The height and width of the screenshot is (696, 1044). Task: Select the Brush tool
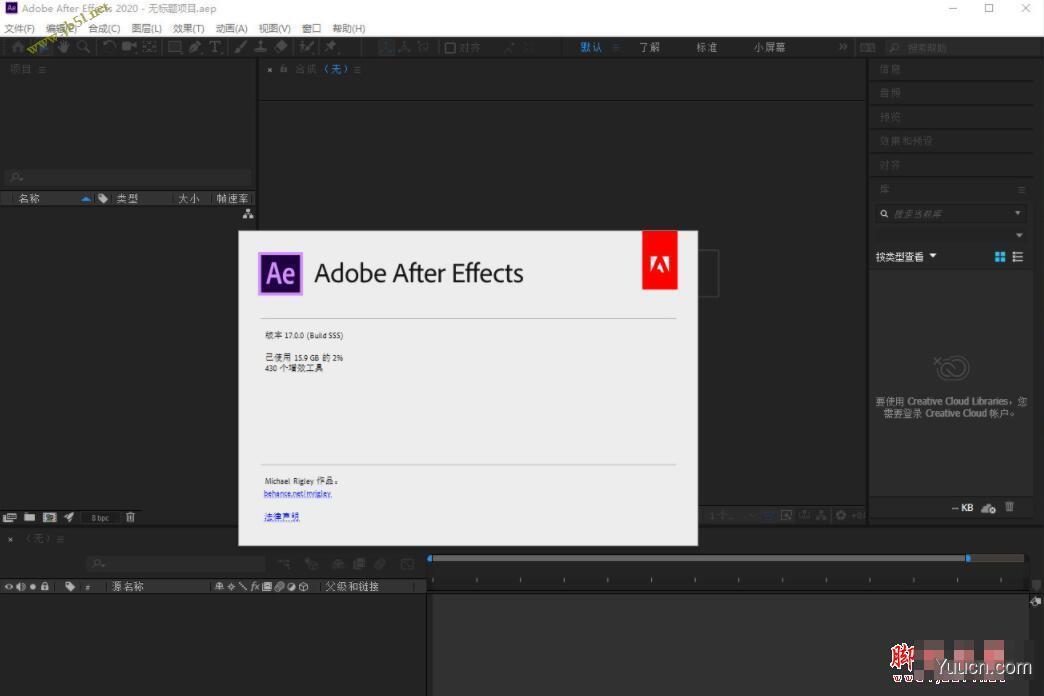tap(239, 47)
